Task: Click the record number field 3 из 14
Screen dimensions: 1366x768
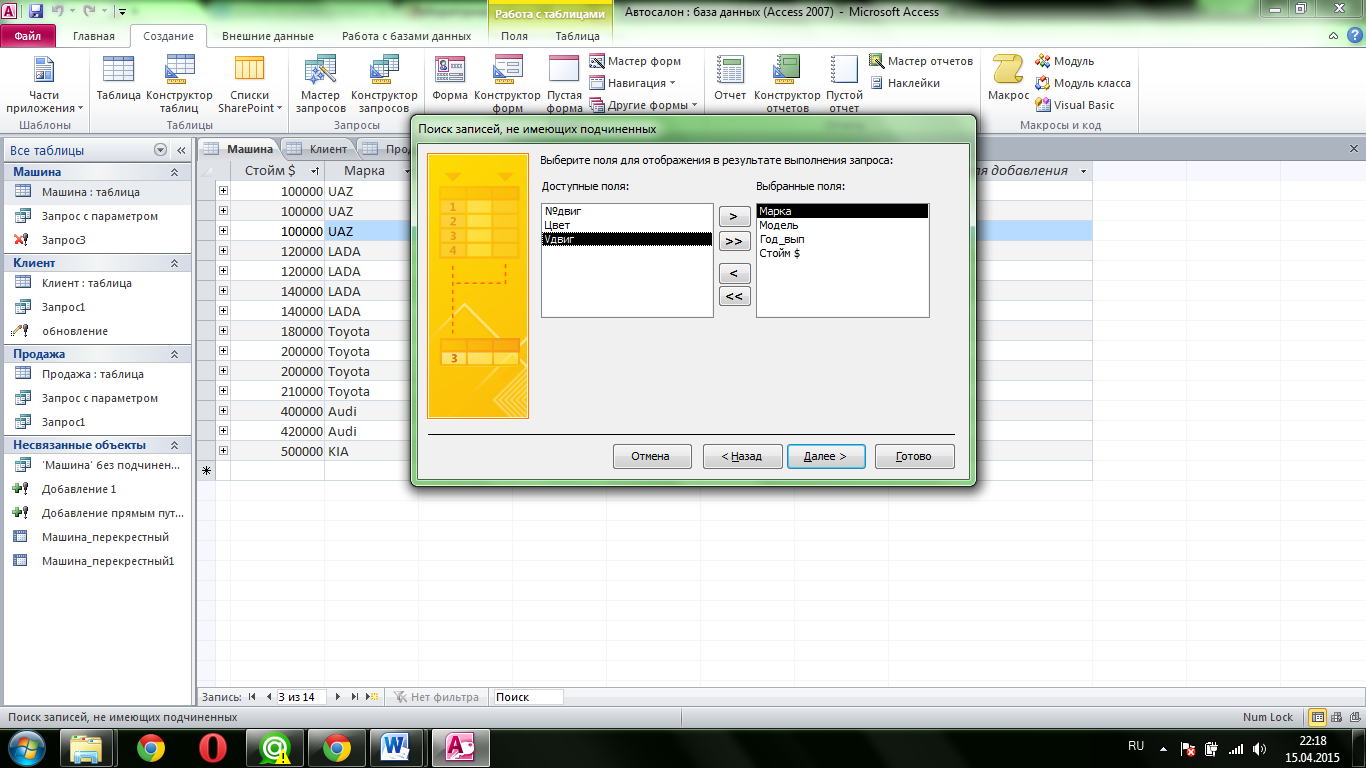Action: [302, 697]
